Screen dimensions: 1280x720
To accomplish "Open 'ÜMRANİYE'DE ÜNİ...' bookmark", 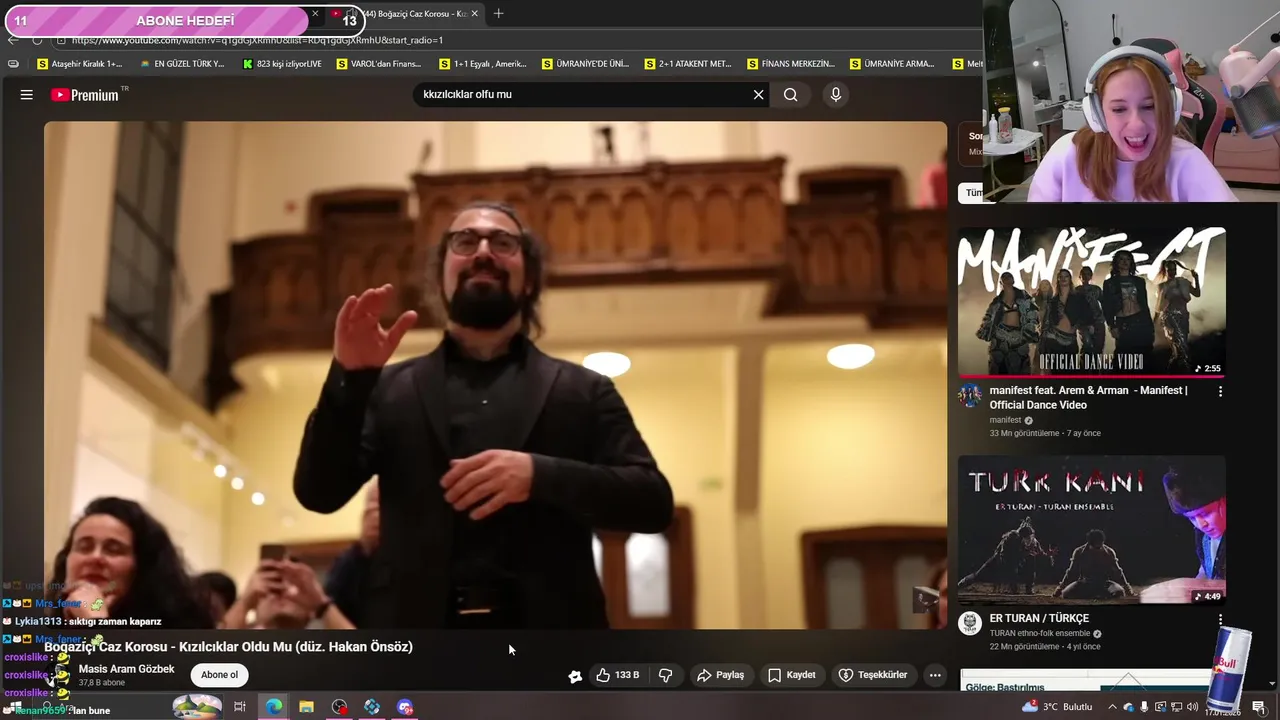I will pos(585,64).
